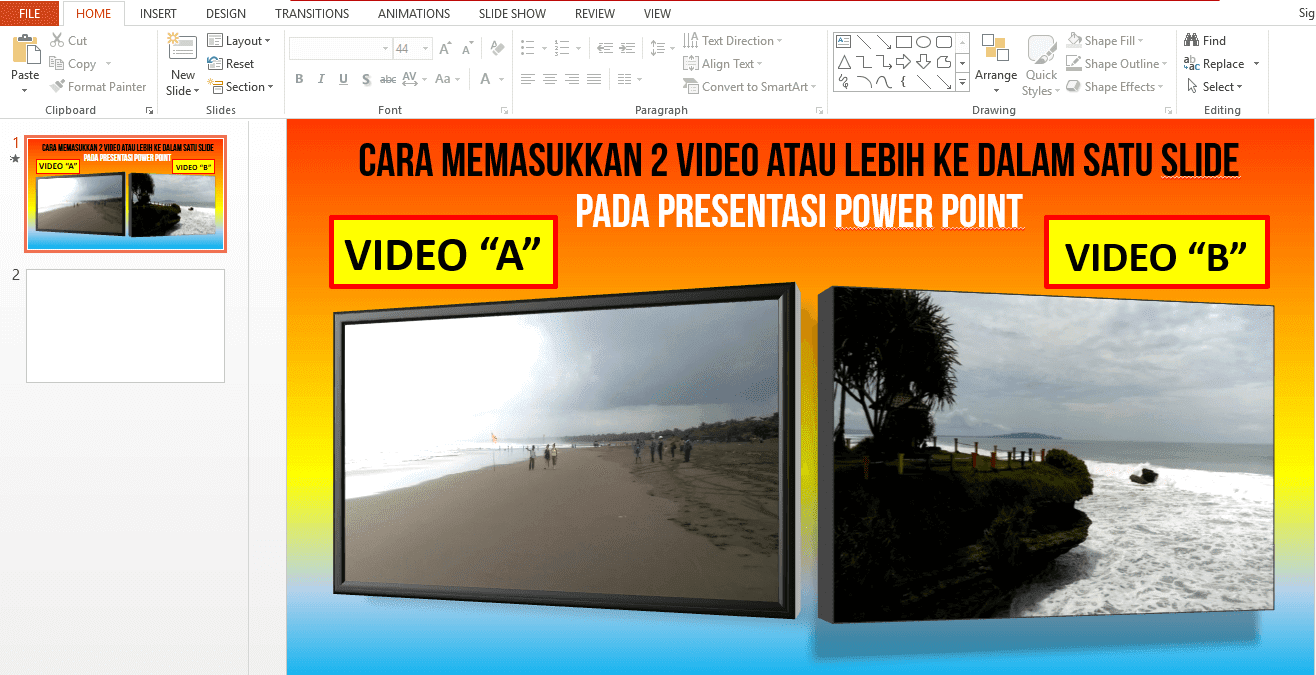Open the Clipboard pane launcher
The height and width of the screenshot is (675, 1316).
[149, 110]
